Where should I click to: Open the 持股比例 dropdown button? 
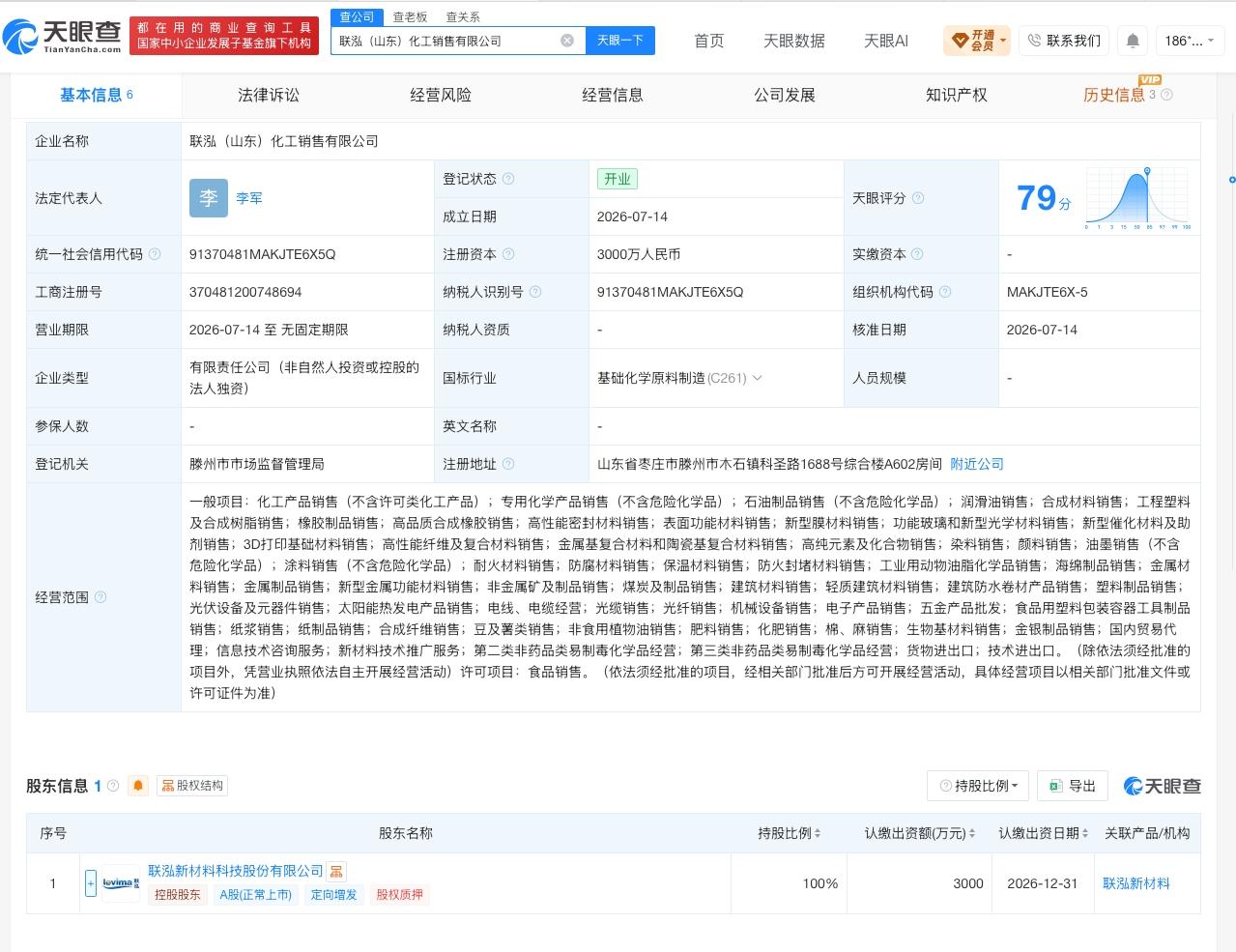tap(978, 786)
